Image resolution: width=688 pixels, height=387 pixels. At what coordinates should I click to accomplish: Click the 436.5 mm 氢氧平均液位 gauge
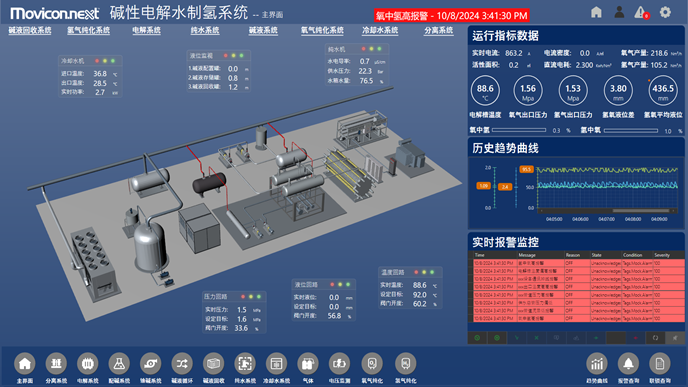tap(663, 90)
